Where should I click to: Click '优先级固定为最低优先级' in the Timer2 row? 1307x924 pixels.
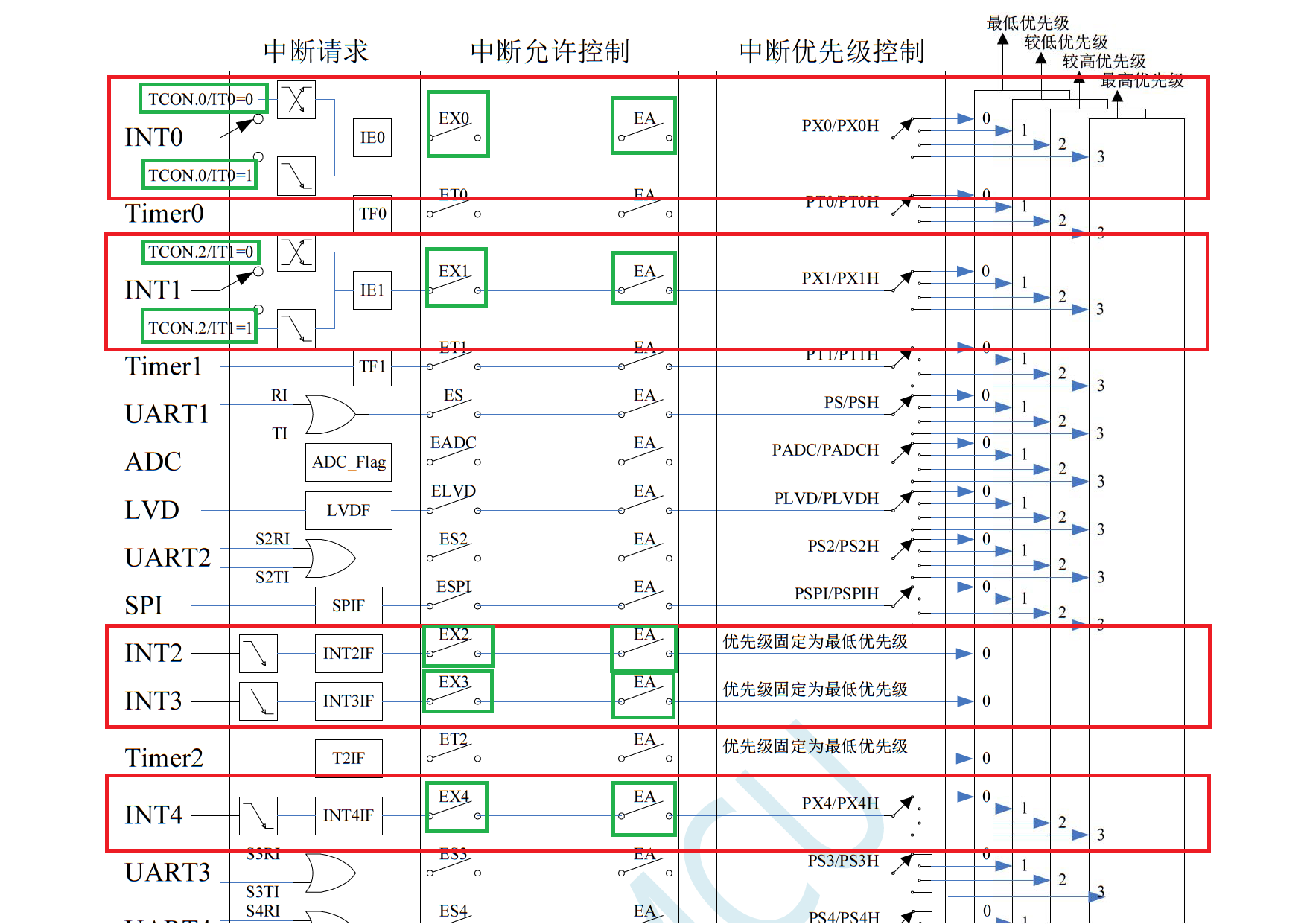tap(815, 746)
